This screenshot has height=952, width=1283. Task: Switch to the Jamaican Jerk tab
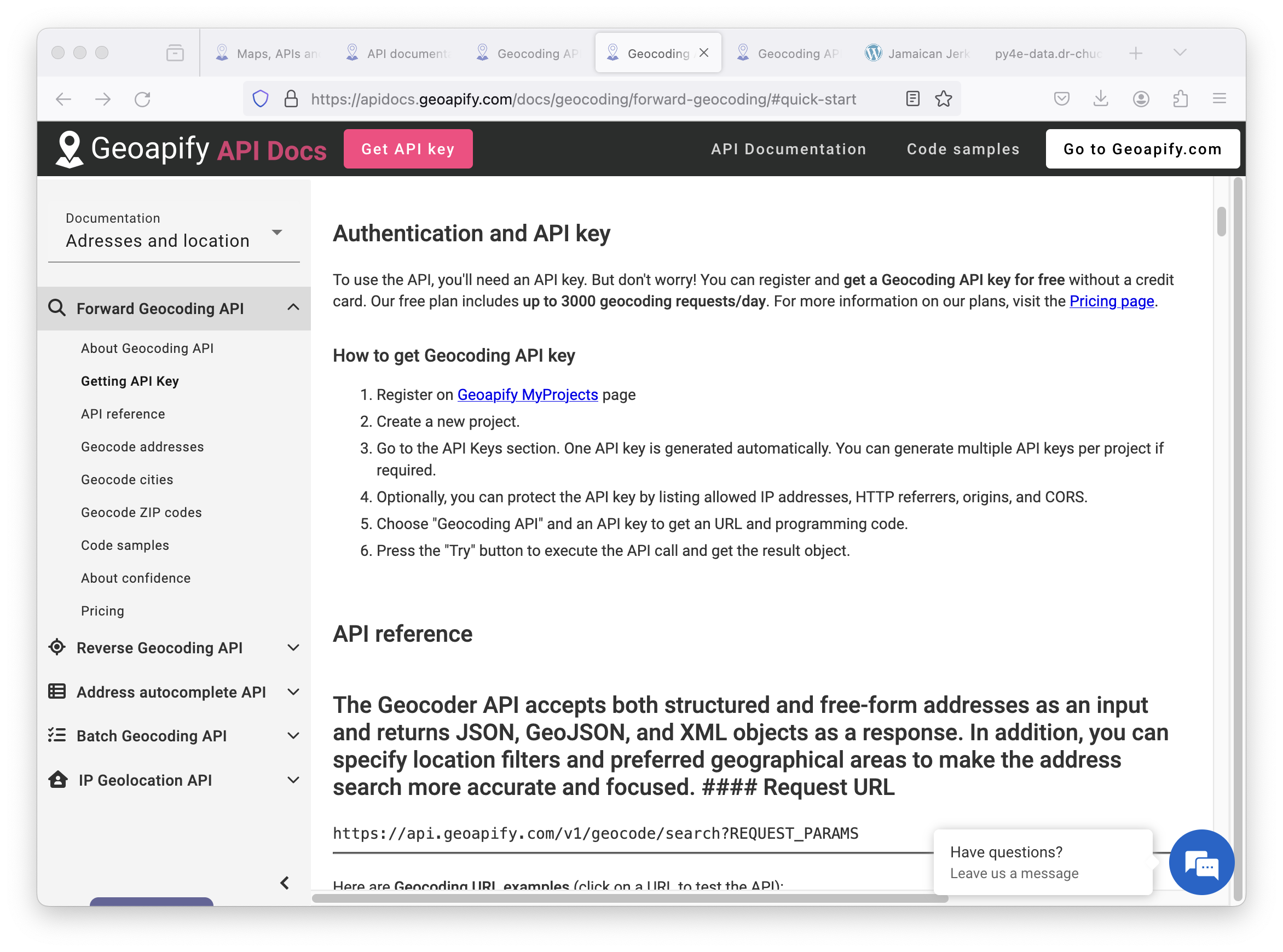[x=918, y=54]
